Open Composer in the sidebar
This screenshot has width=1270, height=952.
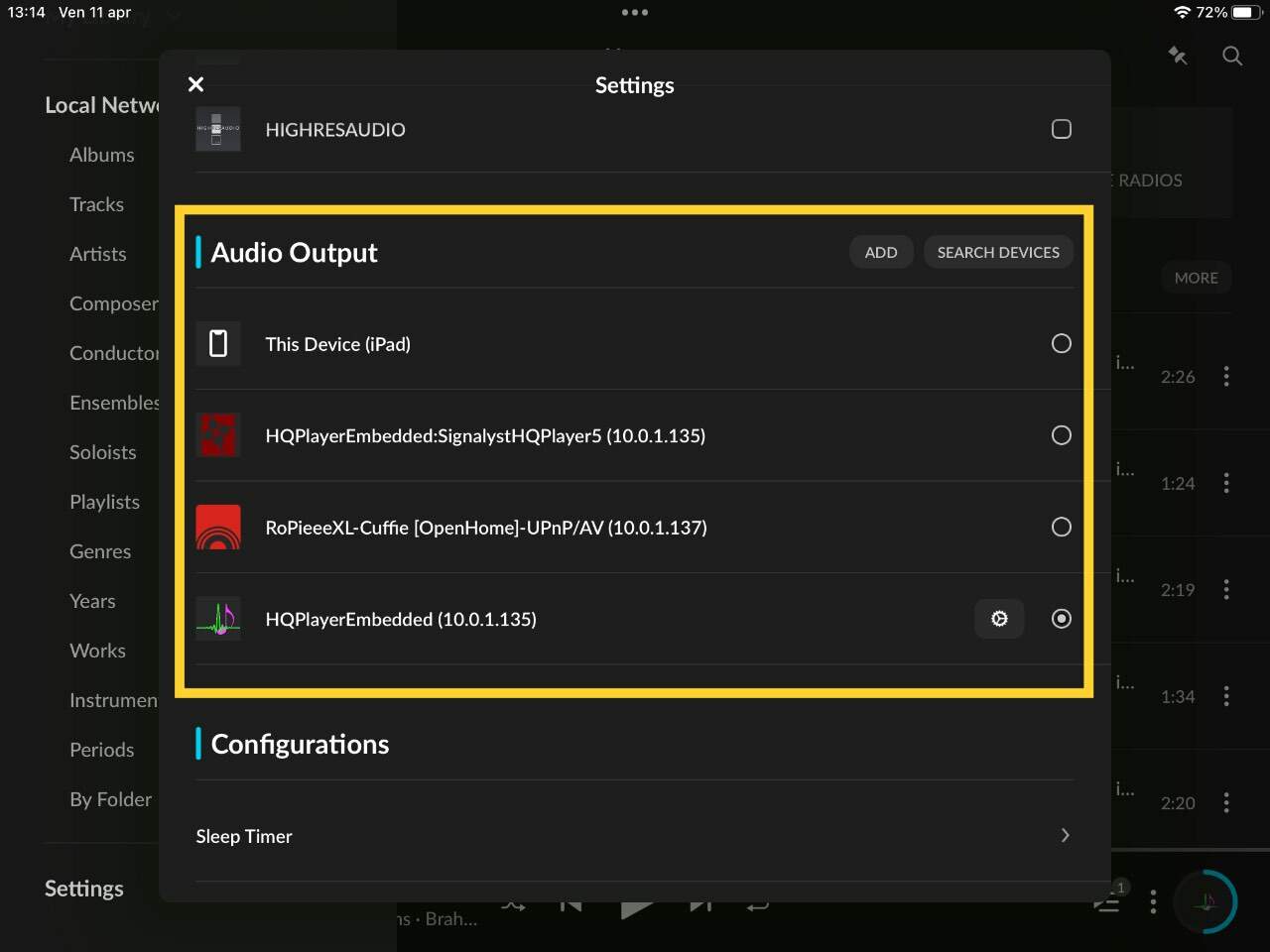(x=113, y=303)
